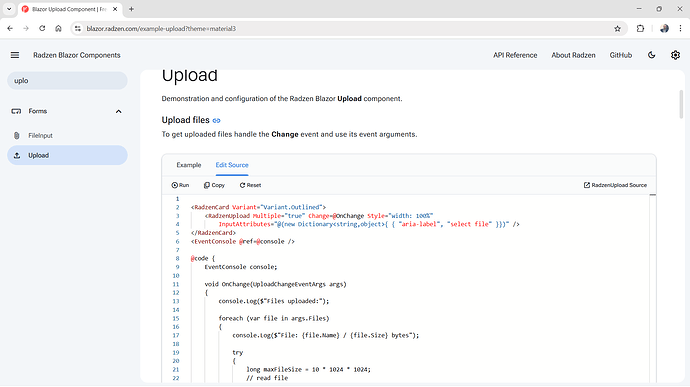Reset the edited source
The width and height of the screenshot is (690, 387).
(x=250, y=185)
